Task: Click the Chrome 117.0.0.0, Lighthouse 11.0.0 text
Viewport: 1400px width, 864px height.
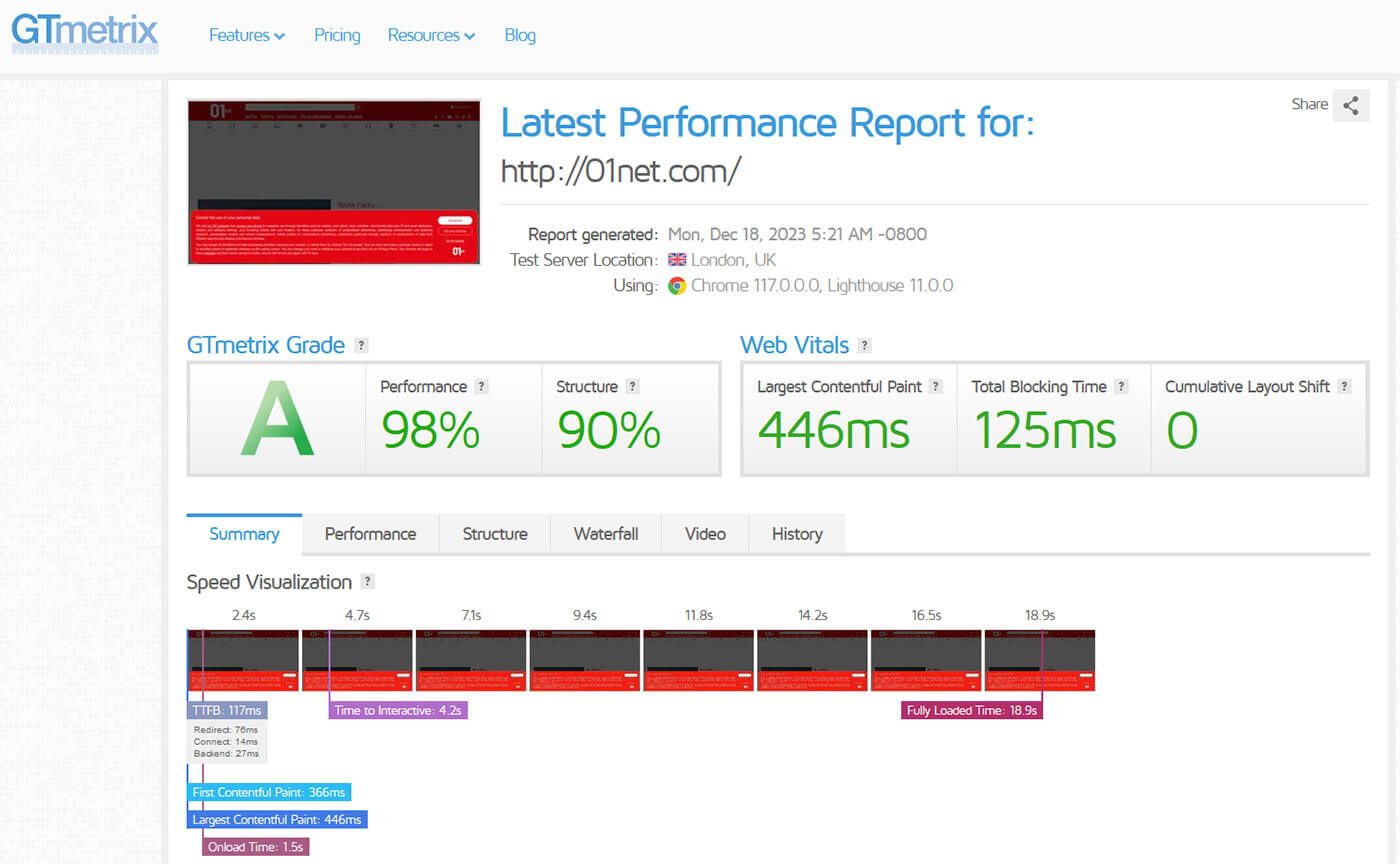Action: [822, 286]
